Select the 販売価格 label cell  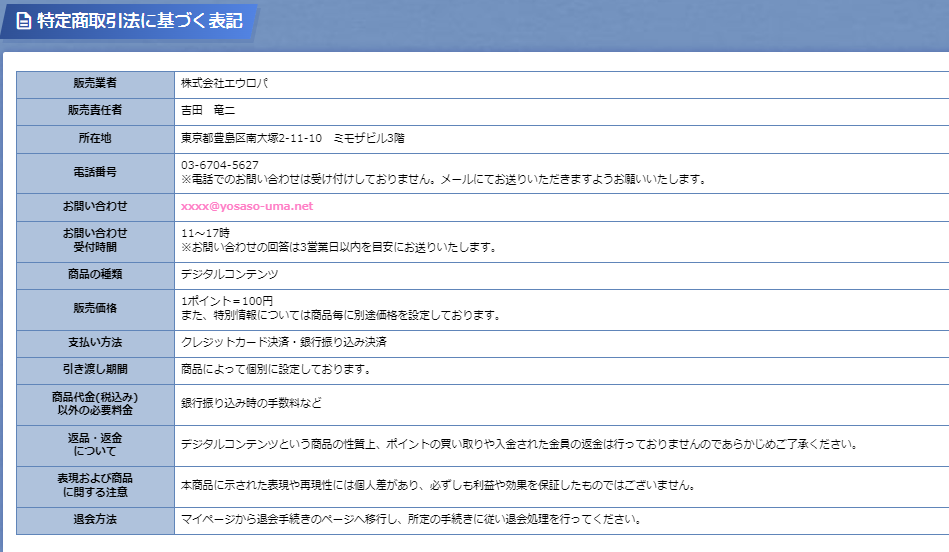click(95, 309)
